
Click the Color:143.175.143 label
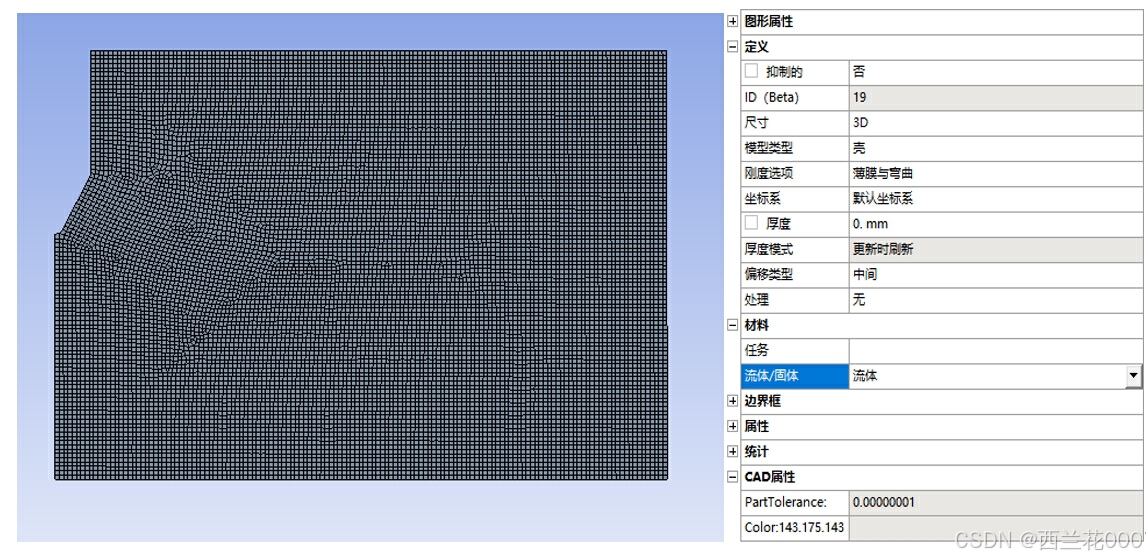[x=794, y=527]
